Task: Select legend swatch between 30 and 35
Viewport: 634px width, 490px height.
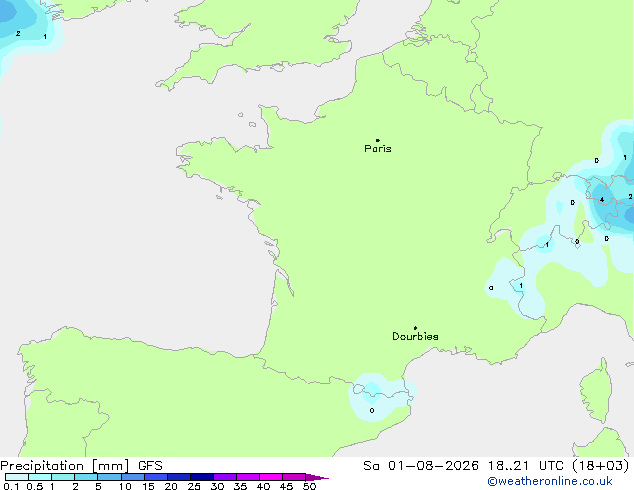Action: (x=225, y=477)
